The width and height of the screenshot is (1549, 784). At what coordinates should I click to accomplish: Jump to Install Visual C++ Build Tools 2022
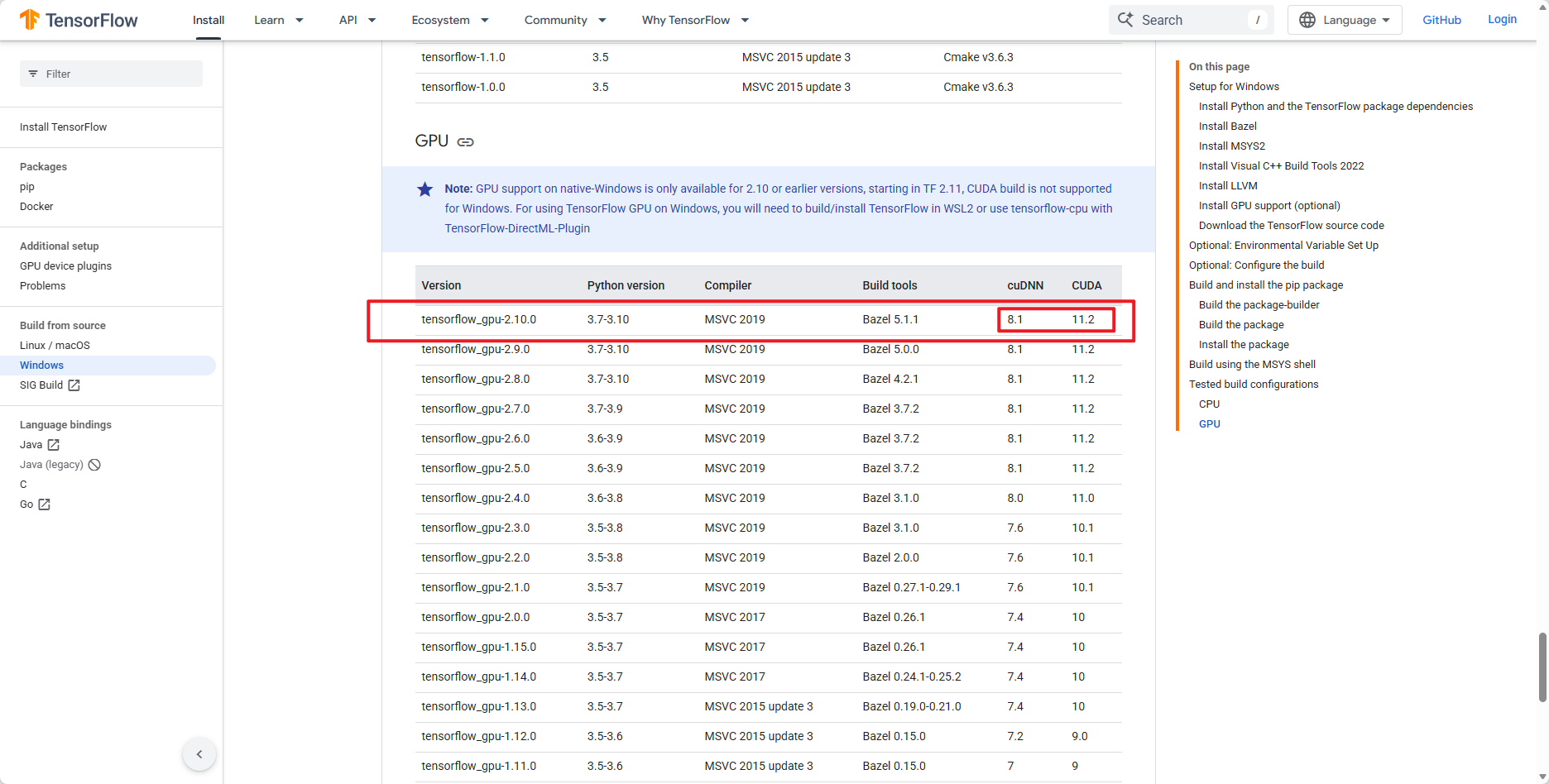(x=1282, y=166)
